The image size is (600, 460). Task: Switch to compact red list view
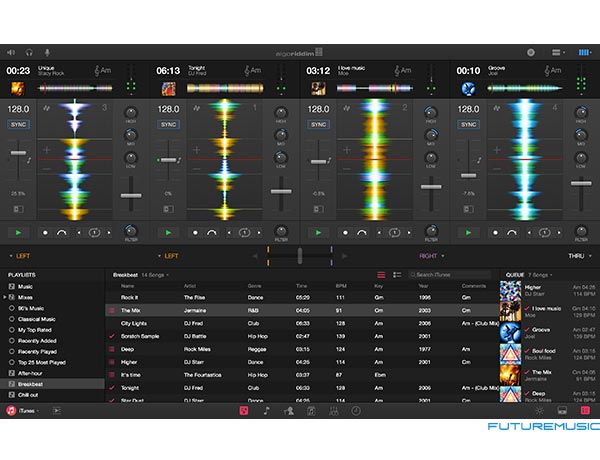381,275
